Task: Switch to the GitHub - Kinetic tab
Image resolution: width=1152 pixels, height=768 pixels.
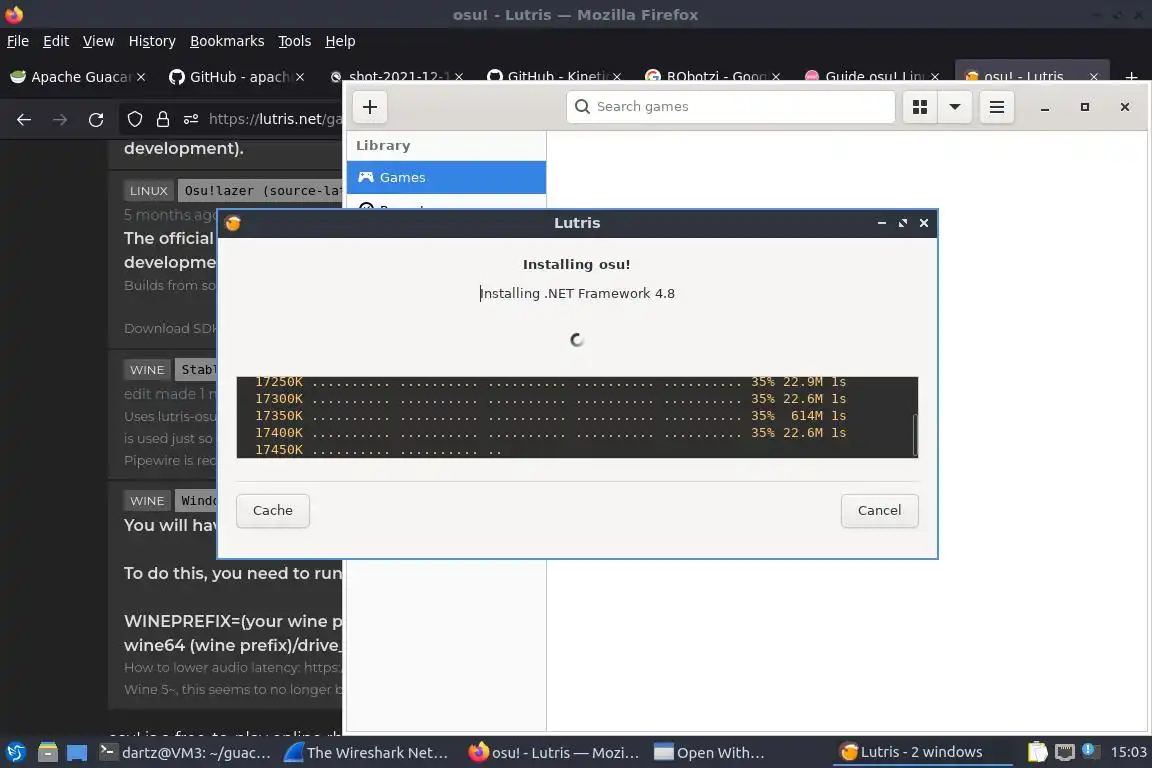Action: point(554,76)
